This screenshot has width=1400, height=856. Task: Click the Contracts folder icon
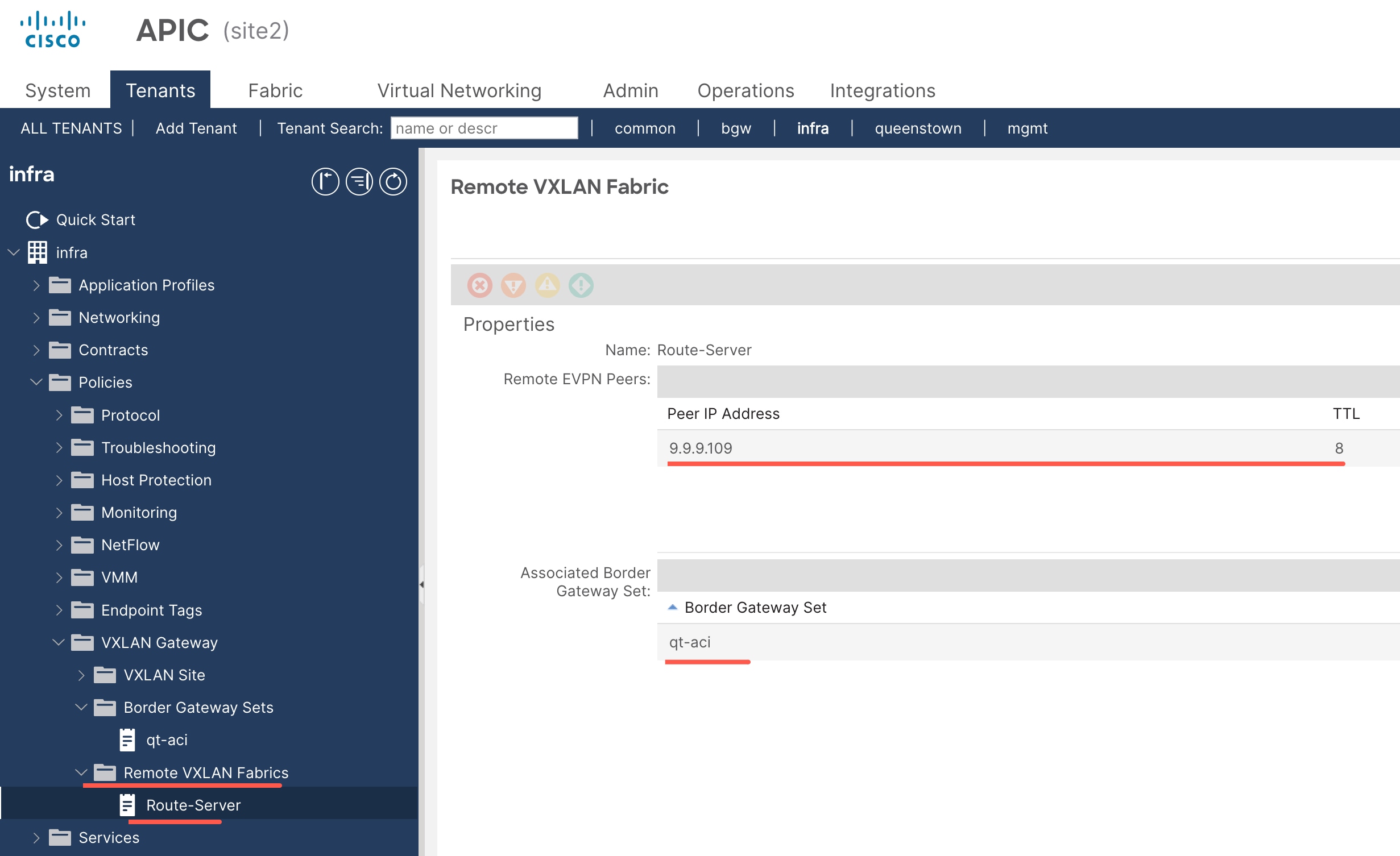click(x=60, y=350)
